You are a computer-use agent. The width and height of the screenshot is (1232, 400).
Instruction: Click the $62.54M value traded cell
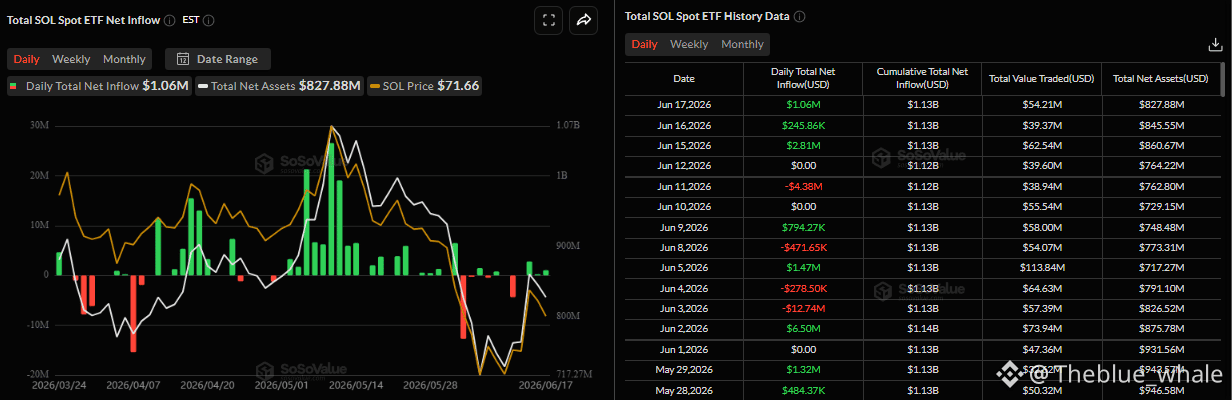(1041, 145)
